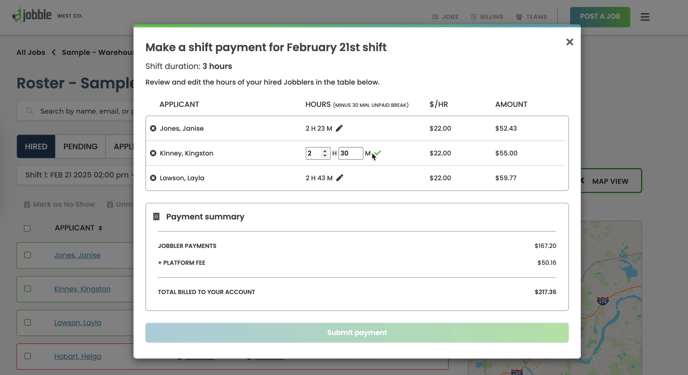Open the hamburger menu icon
This screenshot has height=375, width=688.
pos(645,17)
